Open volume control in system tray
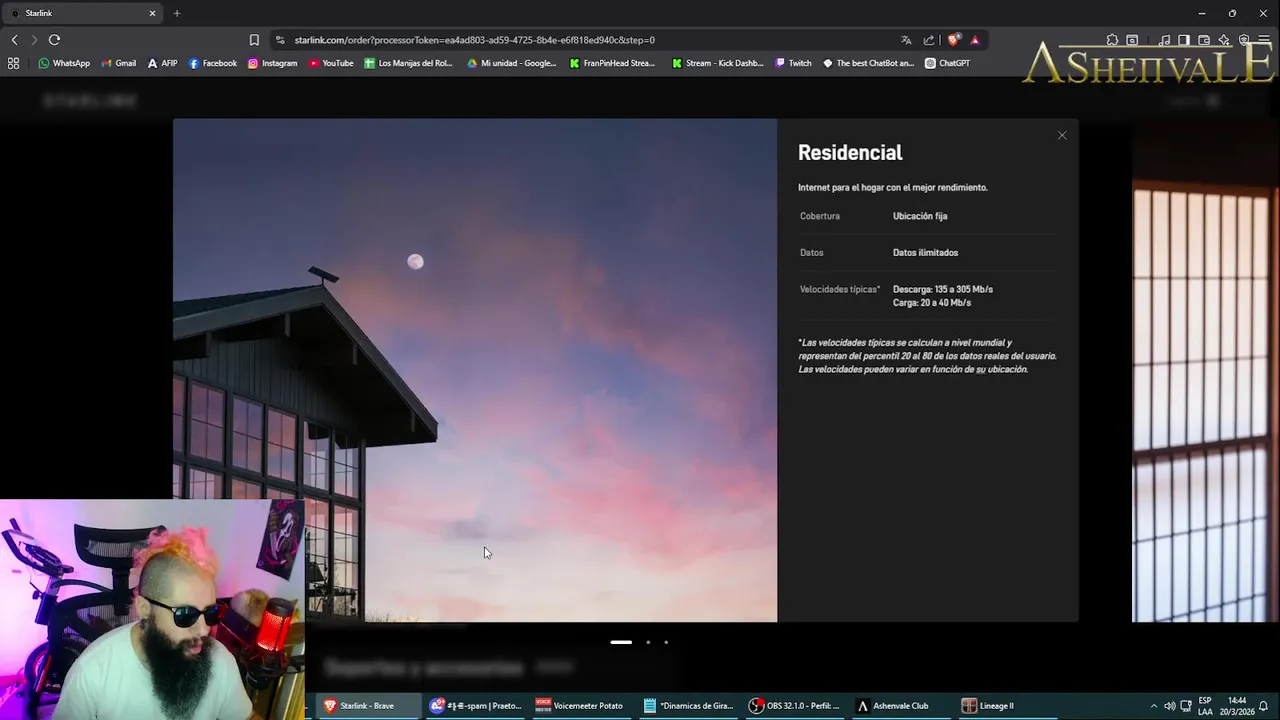This screenshot has height=720, width=1280. tap(1169, 706)
